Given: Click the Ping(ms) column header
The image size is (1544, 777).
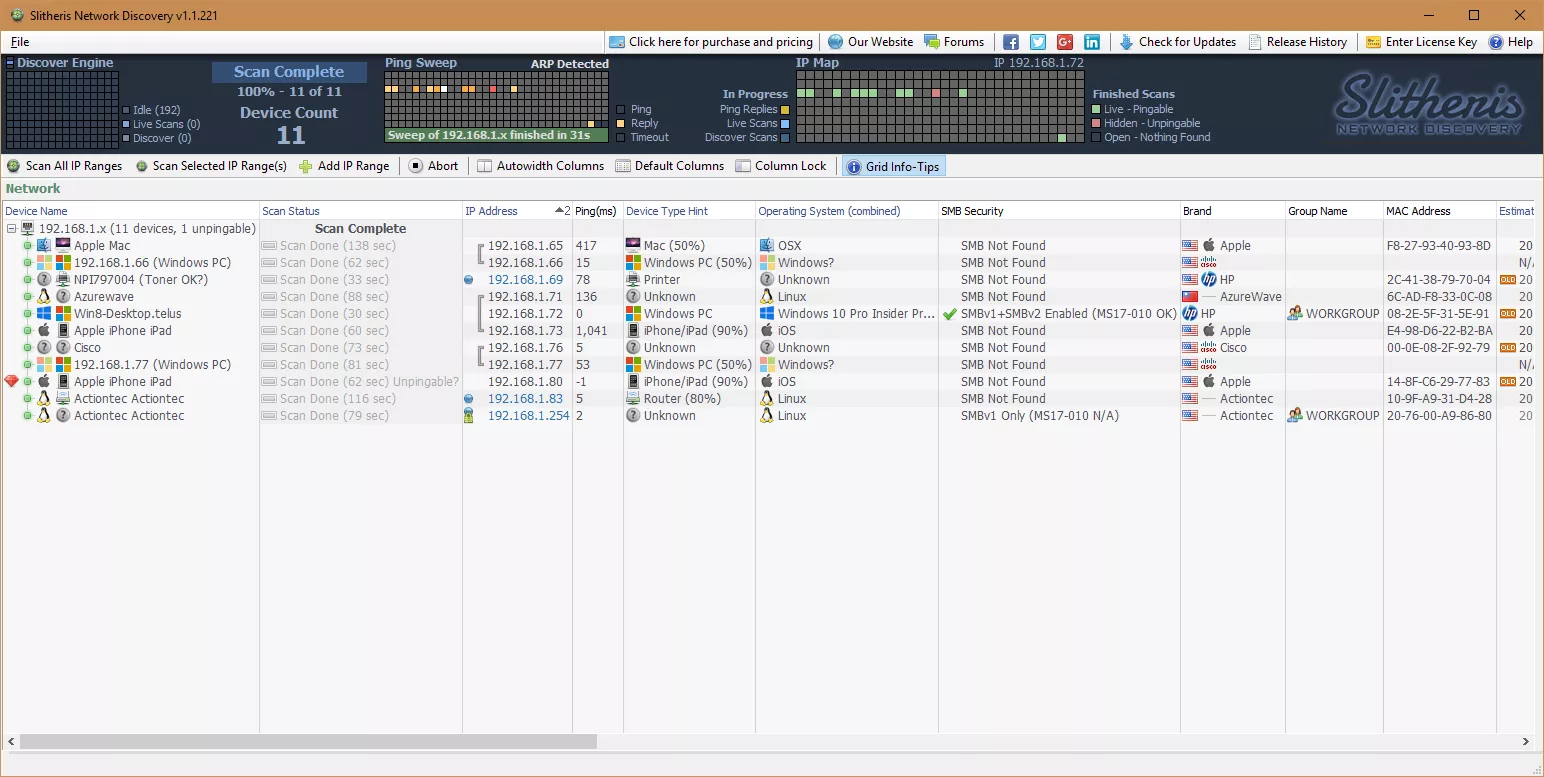Looking at the screenshot, I should [596, 211].
